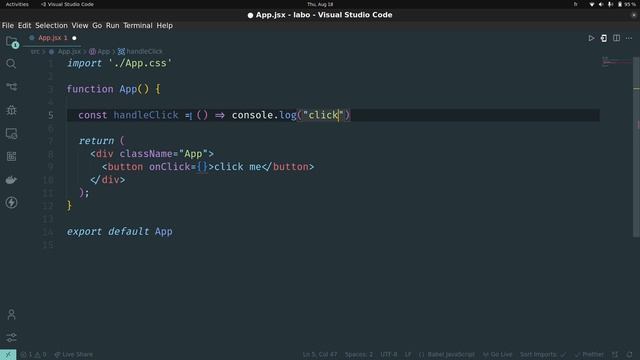Viewport: 640px width, 360px height.
Task: Show errors and warnings in the status bar
Action: [x=33, y=355]
